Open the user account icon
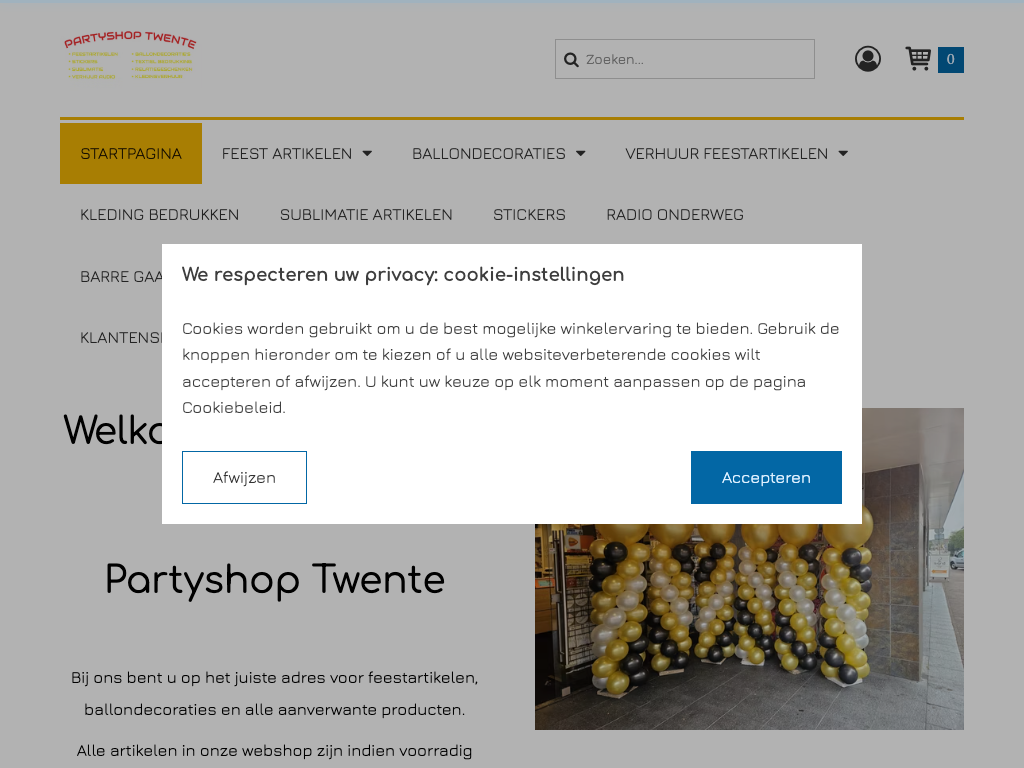The width and height of the screenshot is (1024, 768). coord(868,59)
